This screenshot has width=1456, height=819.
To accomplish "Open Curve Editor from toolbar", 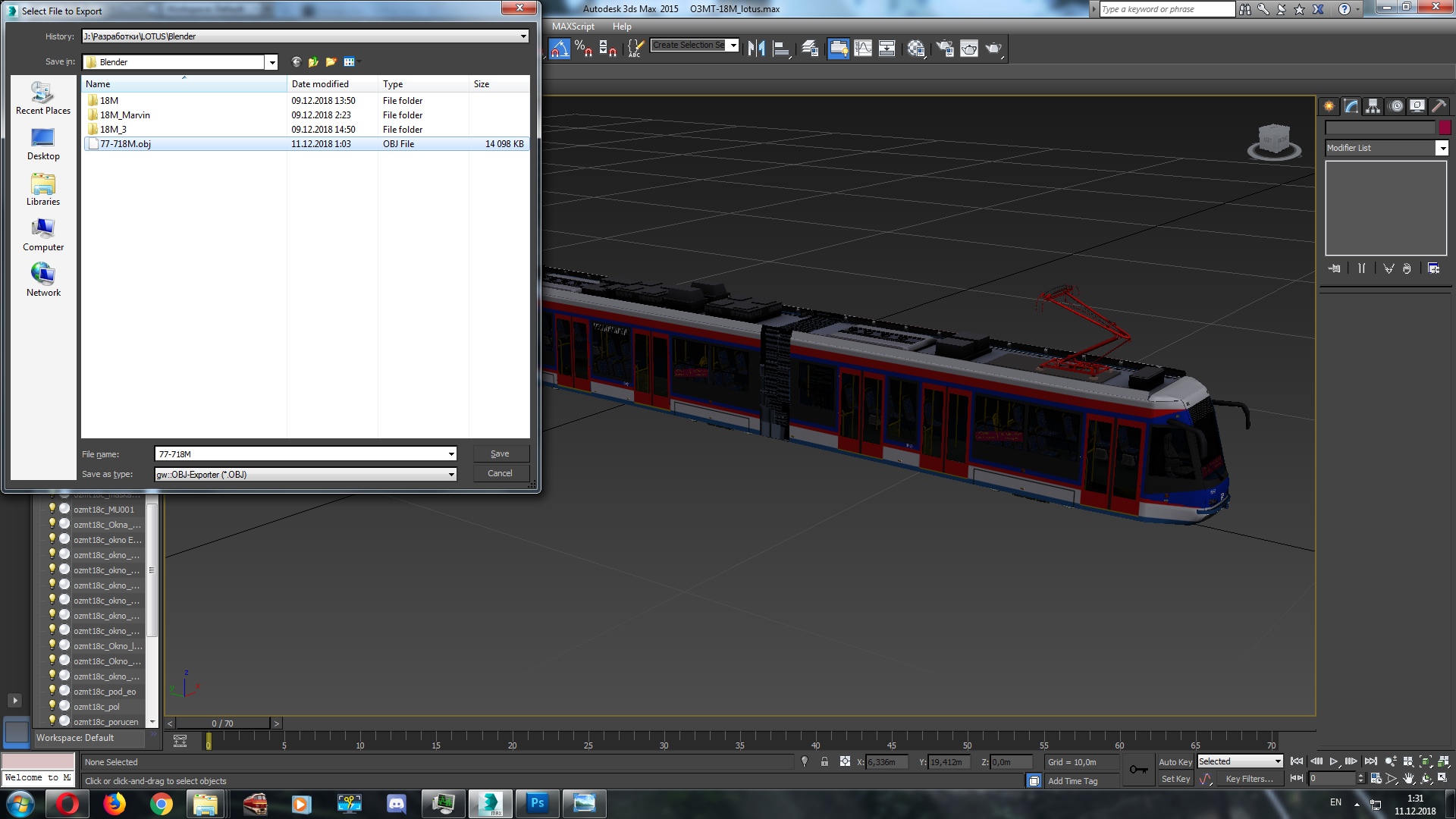I will (x=863, y=49).
